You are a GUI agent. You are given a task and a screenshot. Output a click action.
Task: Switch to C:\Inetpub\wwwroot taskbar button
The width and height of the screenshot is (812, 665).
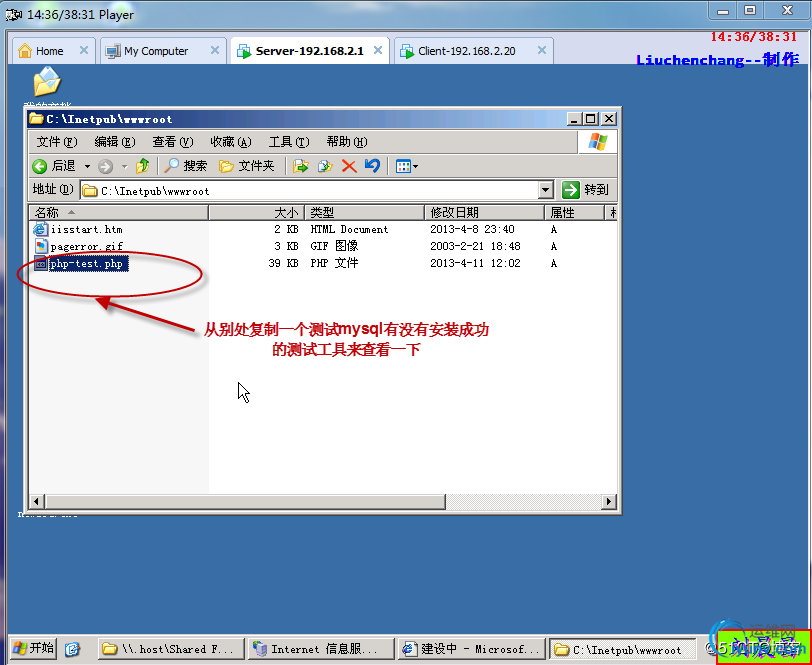point(622,648)
